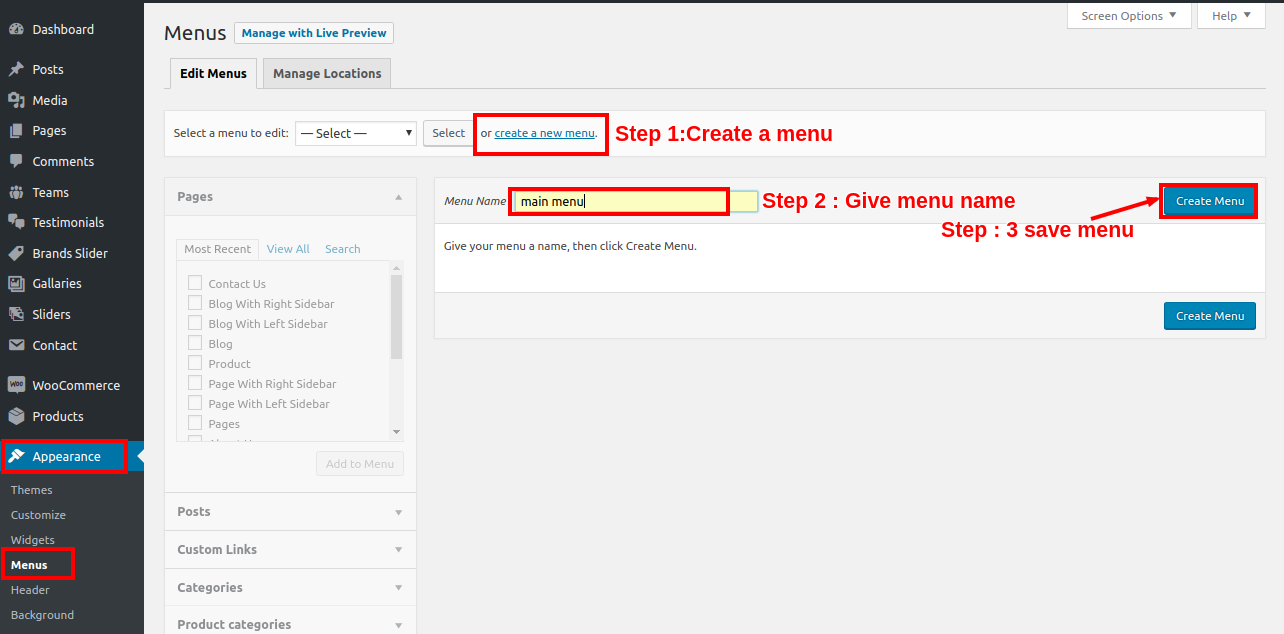Open Background under Appearance
This screenshot has width=1284, height=634.
[x=42, y=615]
